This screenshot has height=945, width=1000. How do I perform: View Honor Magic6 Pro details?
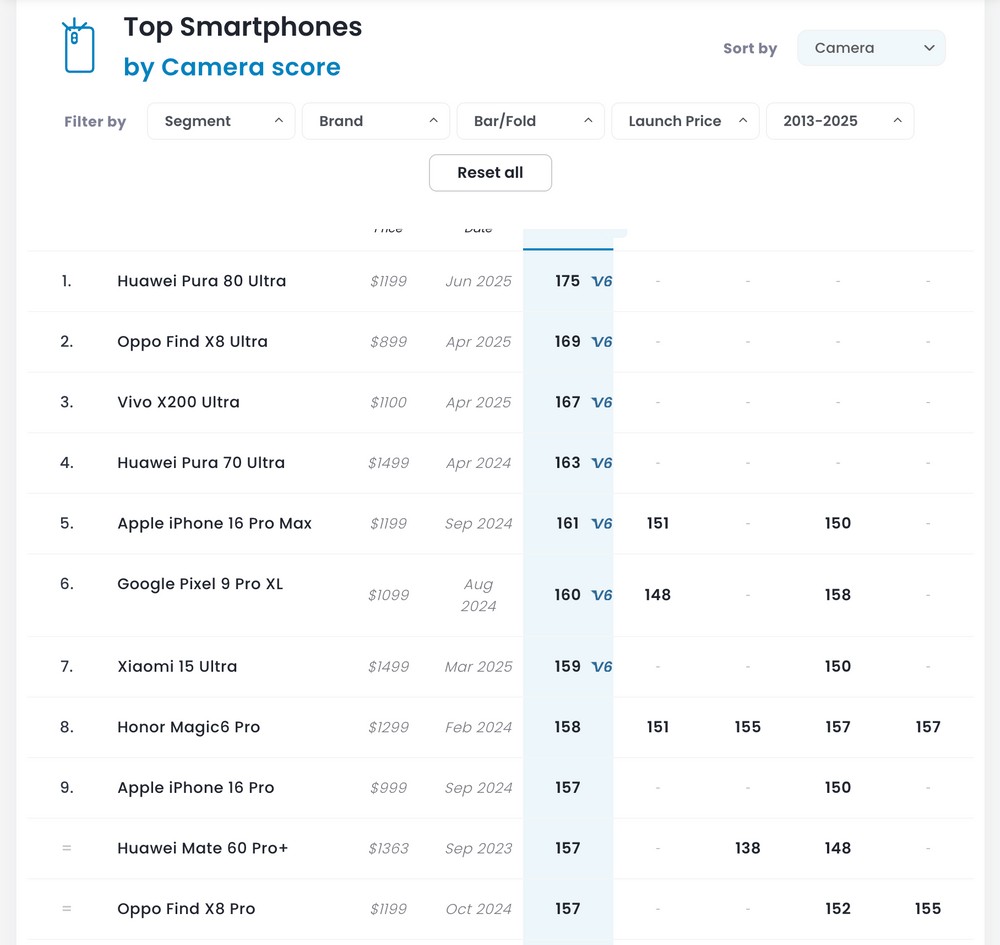[189, 727]
